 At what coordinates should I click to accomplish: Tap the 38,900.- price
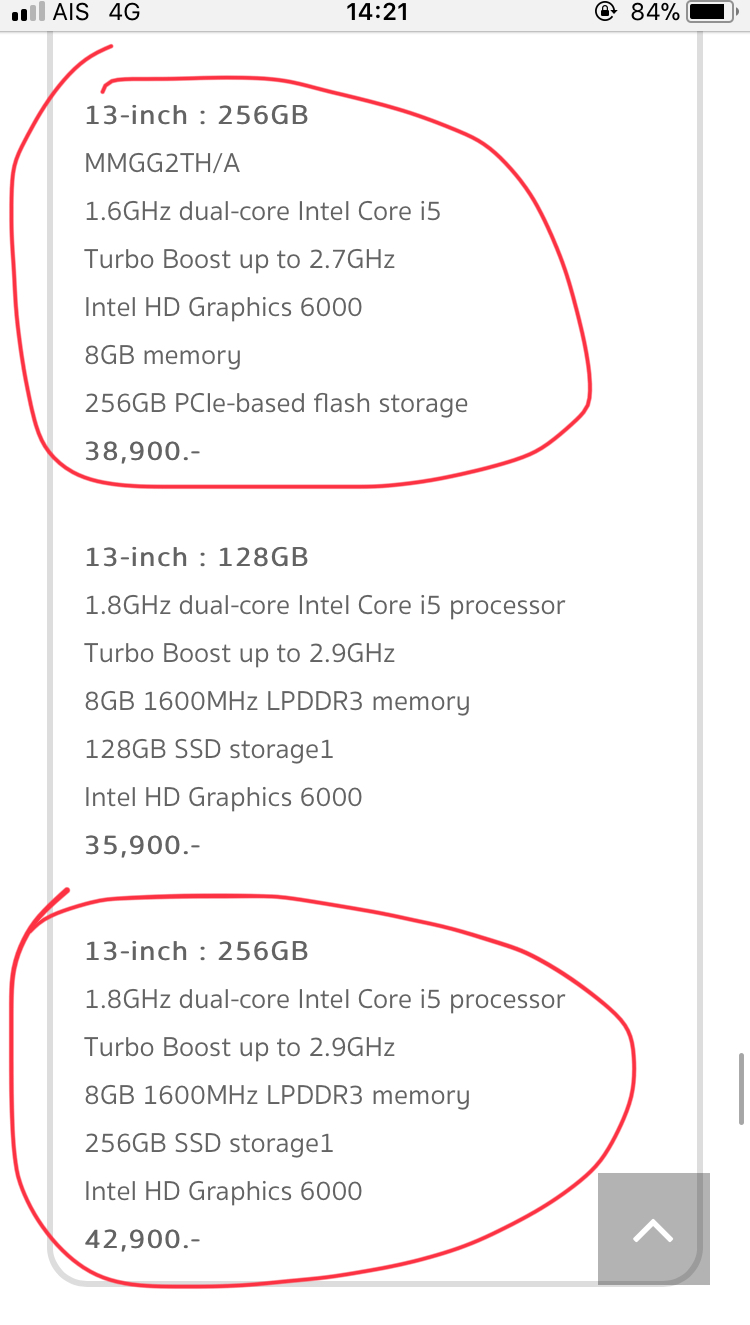pyautogui.click(x=142, y=451)
